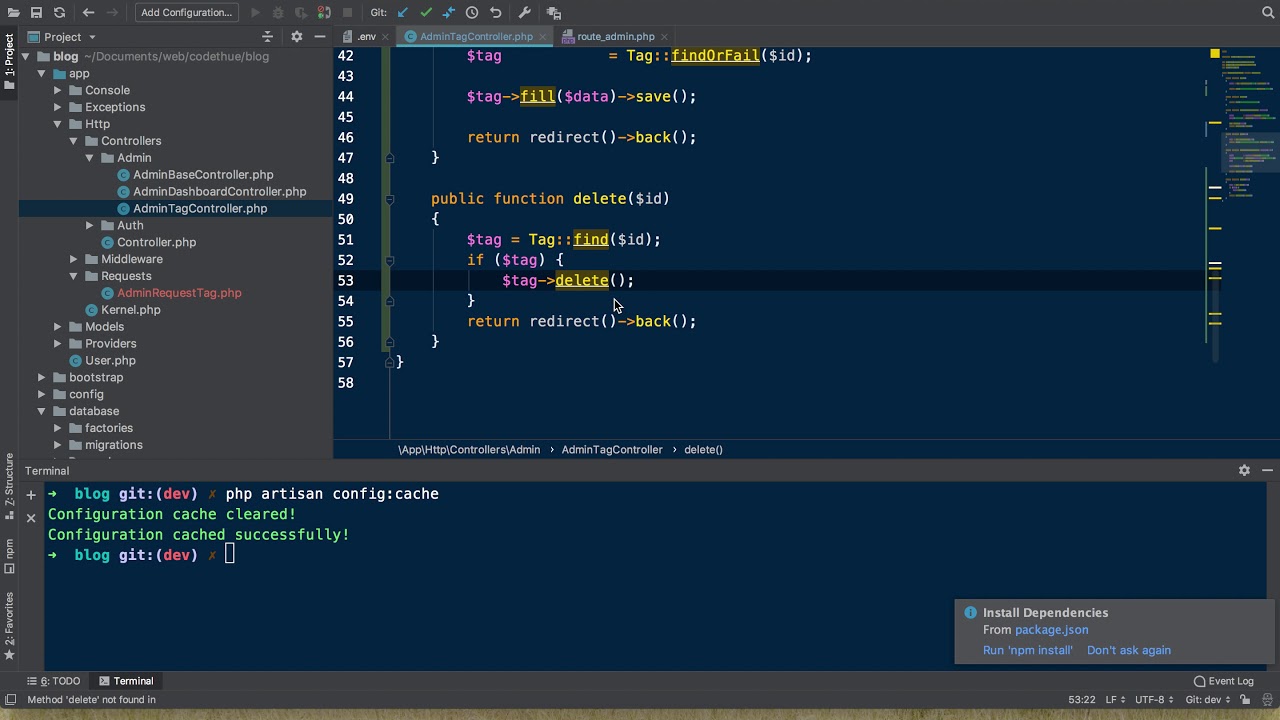This screenshot has width=1280, height=720.
Task: Close terminal session with the X icon
Action: click(x=31, y=518)
